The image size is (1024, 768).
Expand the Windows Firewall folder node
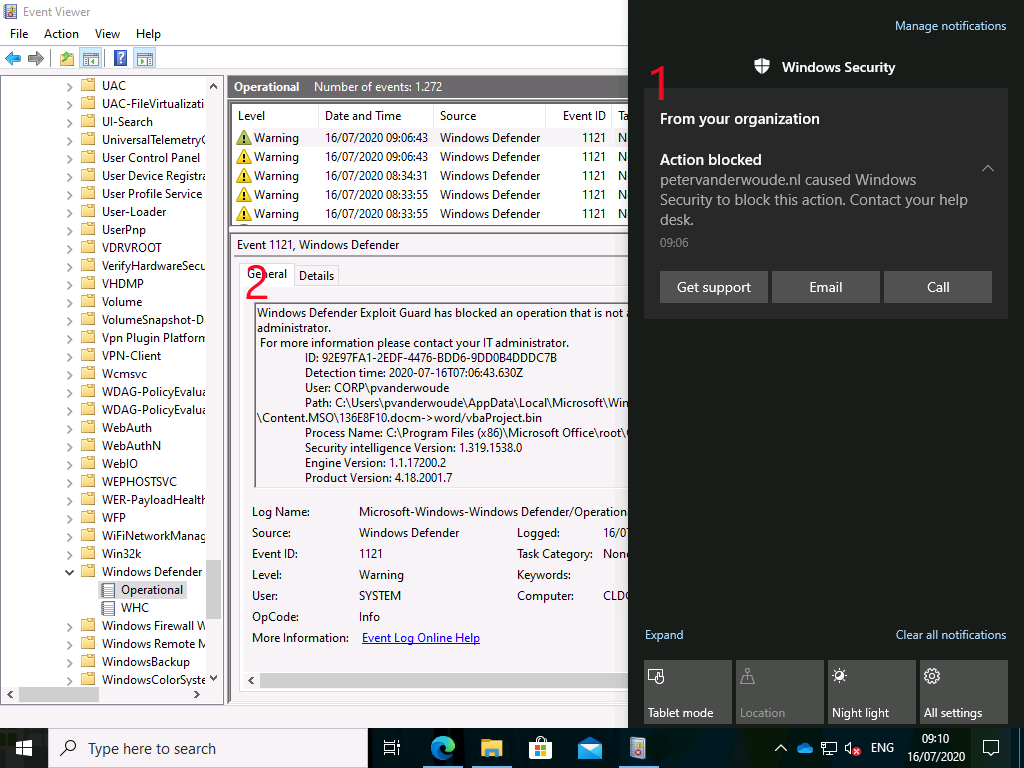(x=69, y=626)
